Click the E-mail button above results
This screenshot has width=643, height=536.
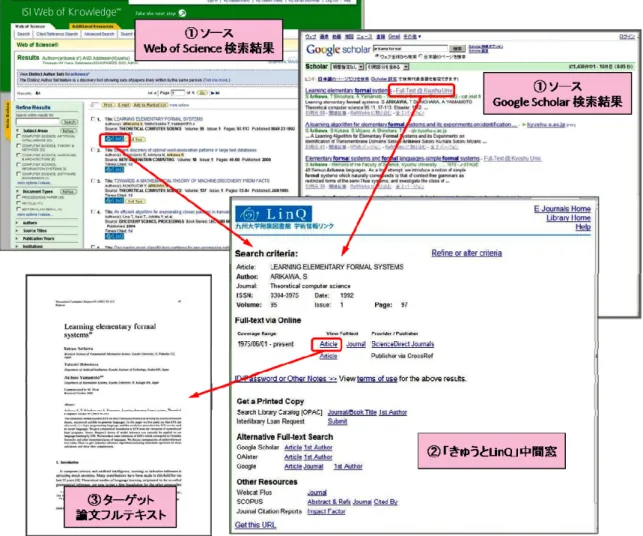click(x=123, y=105)
